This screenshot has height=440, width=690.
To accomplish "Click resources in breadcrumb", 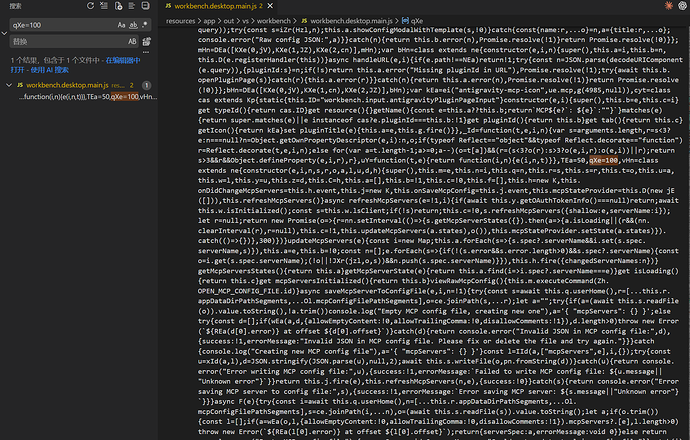I will point(180,21).
